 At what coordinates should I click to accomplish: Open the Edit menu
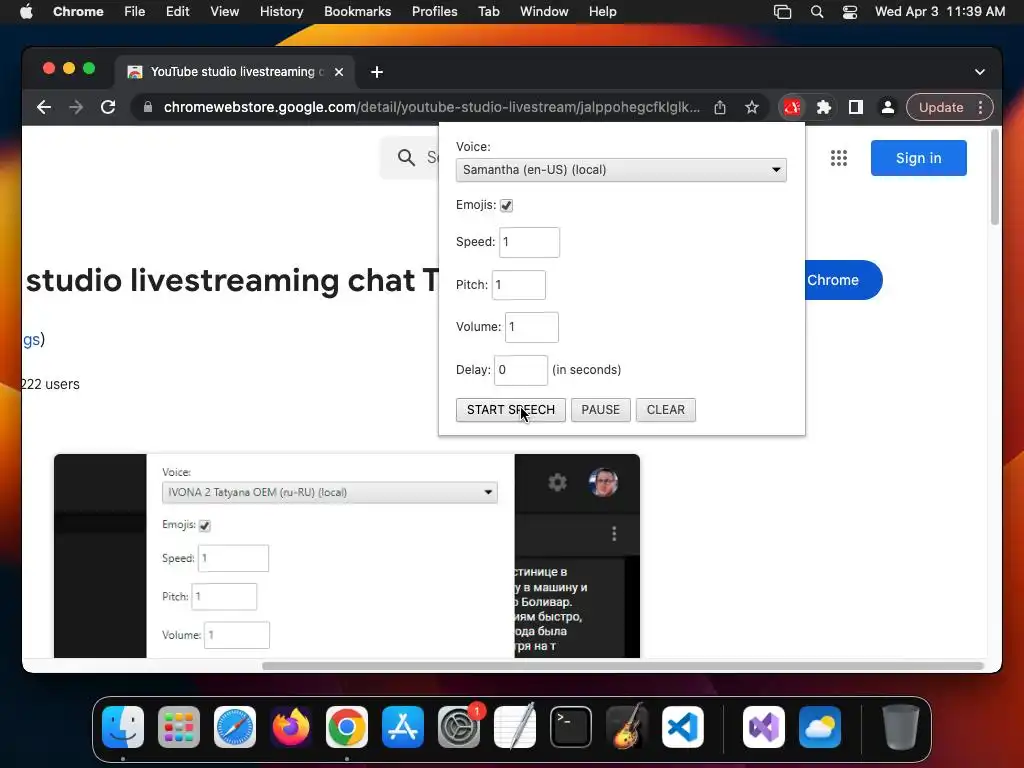tap(177, 12)
